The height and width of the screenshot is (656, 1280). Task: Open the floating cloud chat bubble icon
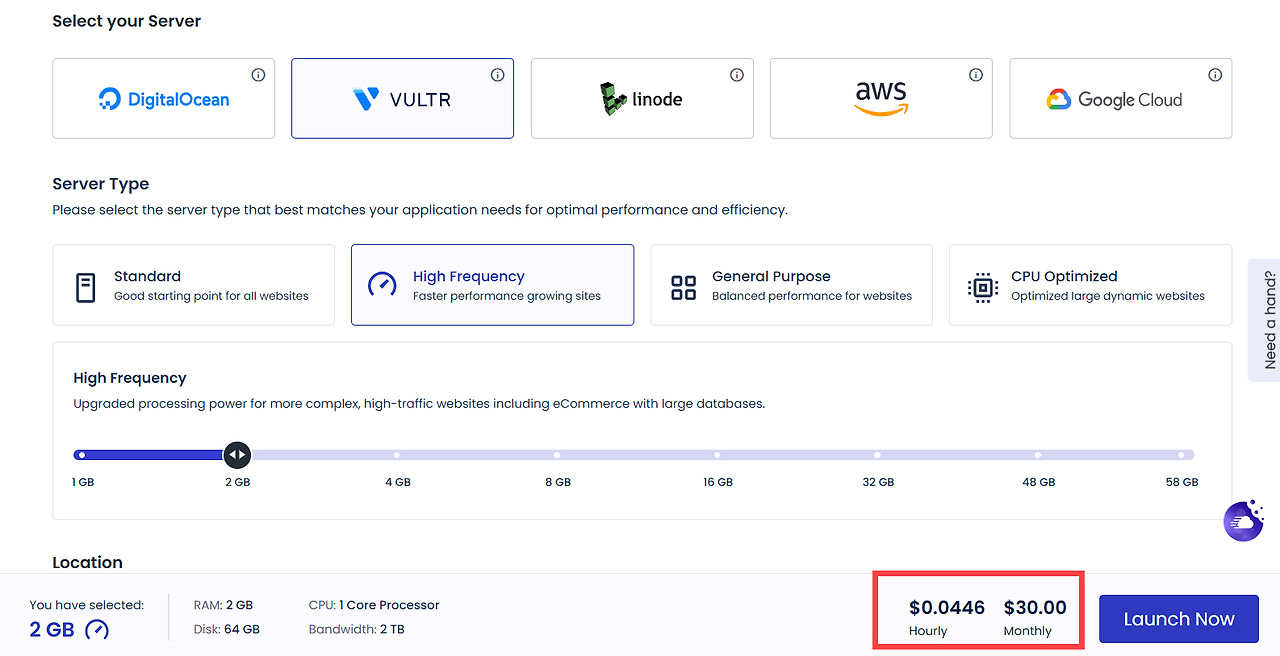(1244, 521)
